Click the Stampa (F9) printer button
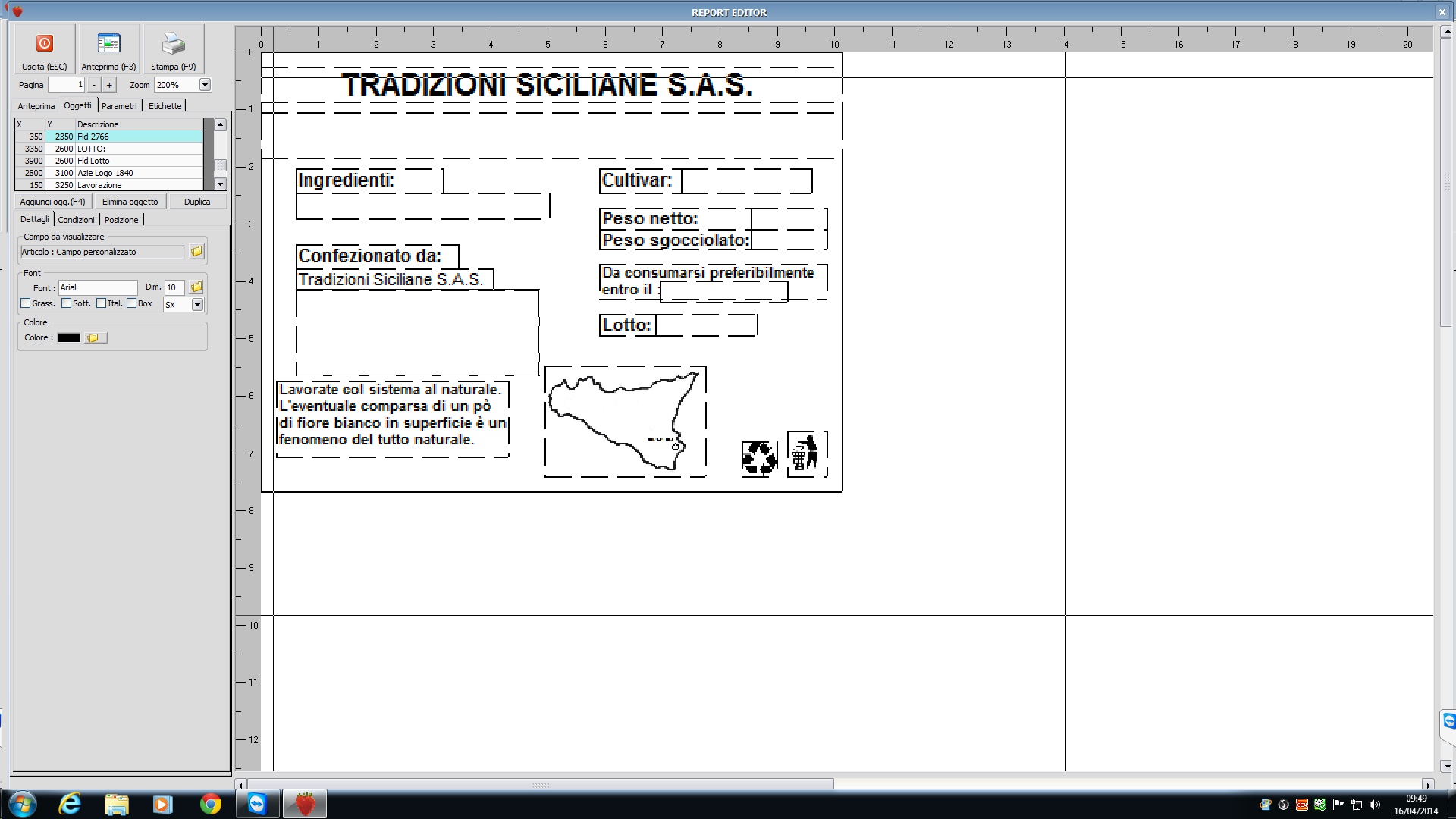 click(x=173, y=49)
